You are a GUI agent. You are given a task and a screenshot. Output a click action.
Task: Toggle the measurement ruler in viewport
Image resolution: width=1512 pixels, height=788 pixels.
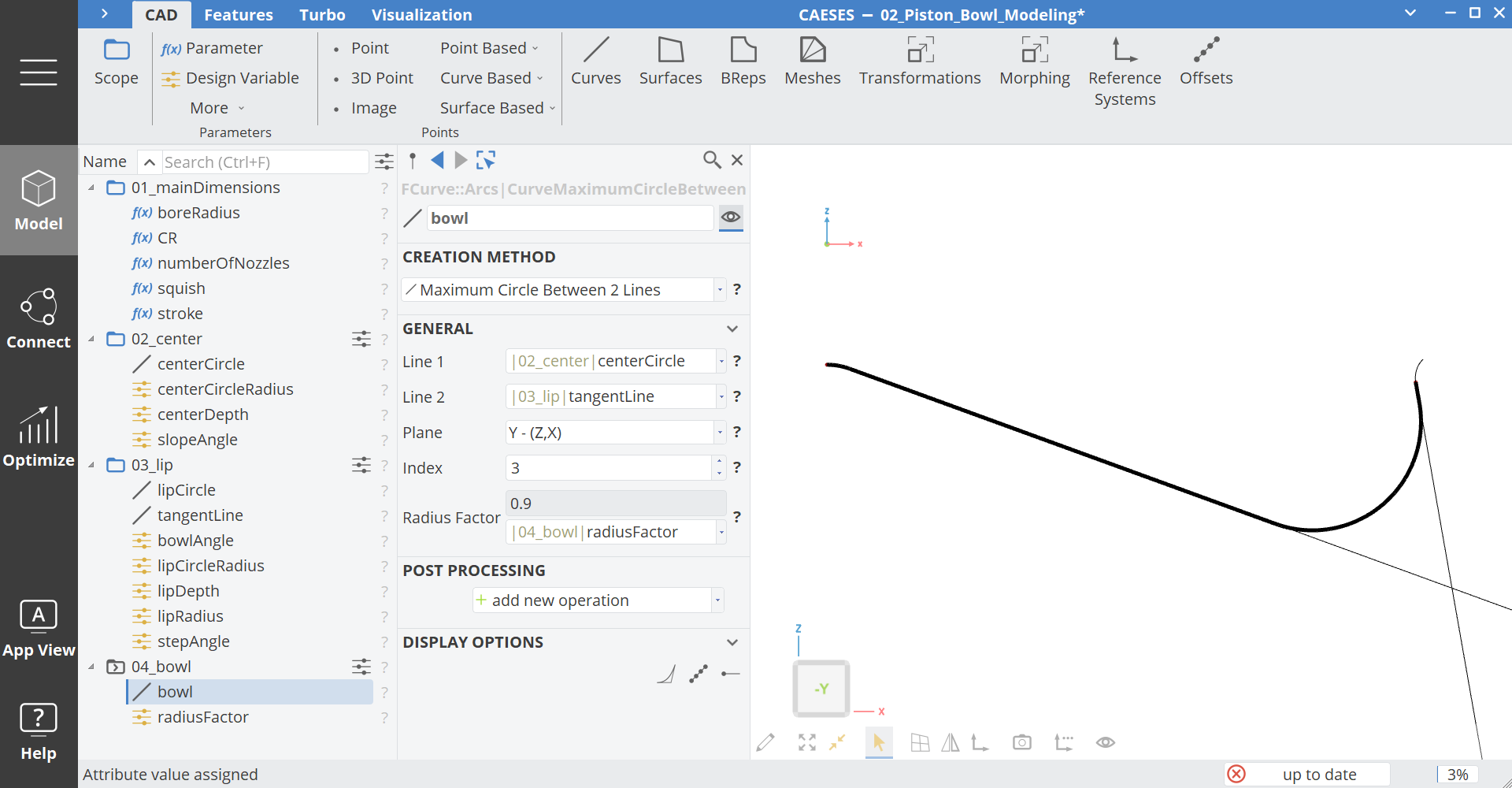point(1064,742)
